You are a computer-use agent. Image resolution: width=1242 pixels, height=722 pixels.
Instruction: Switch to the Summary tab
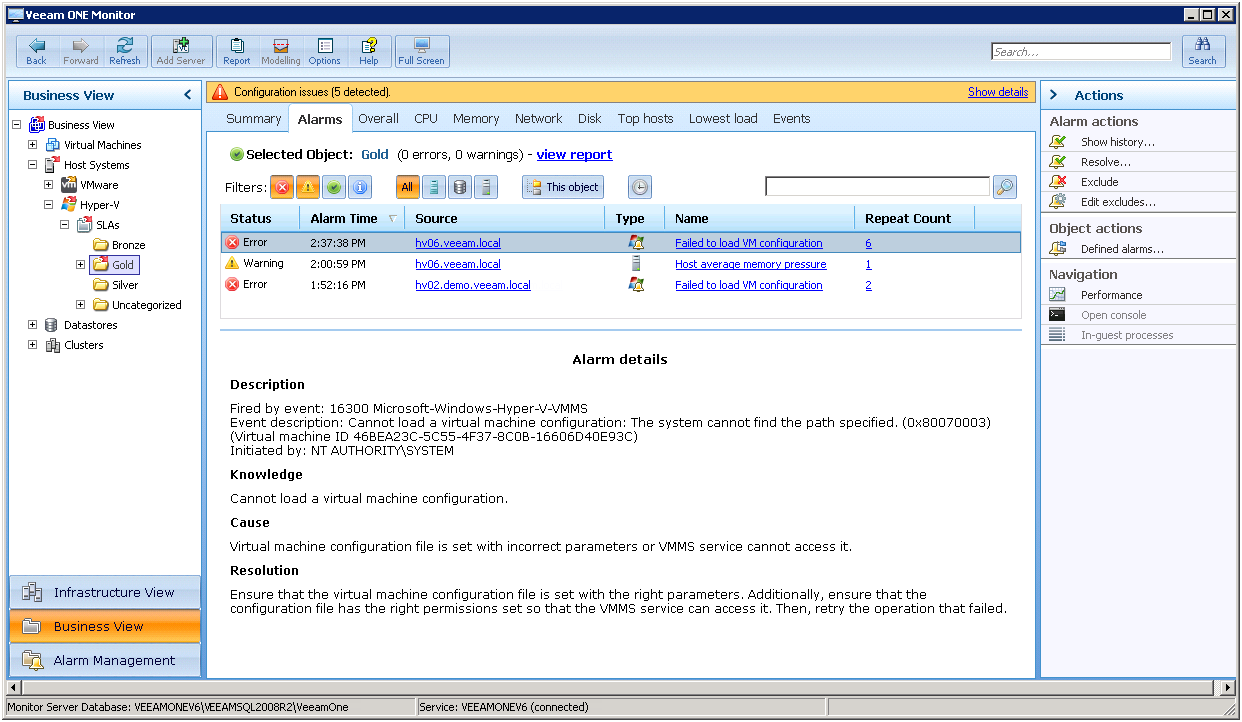(254, 118)
